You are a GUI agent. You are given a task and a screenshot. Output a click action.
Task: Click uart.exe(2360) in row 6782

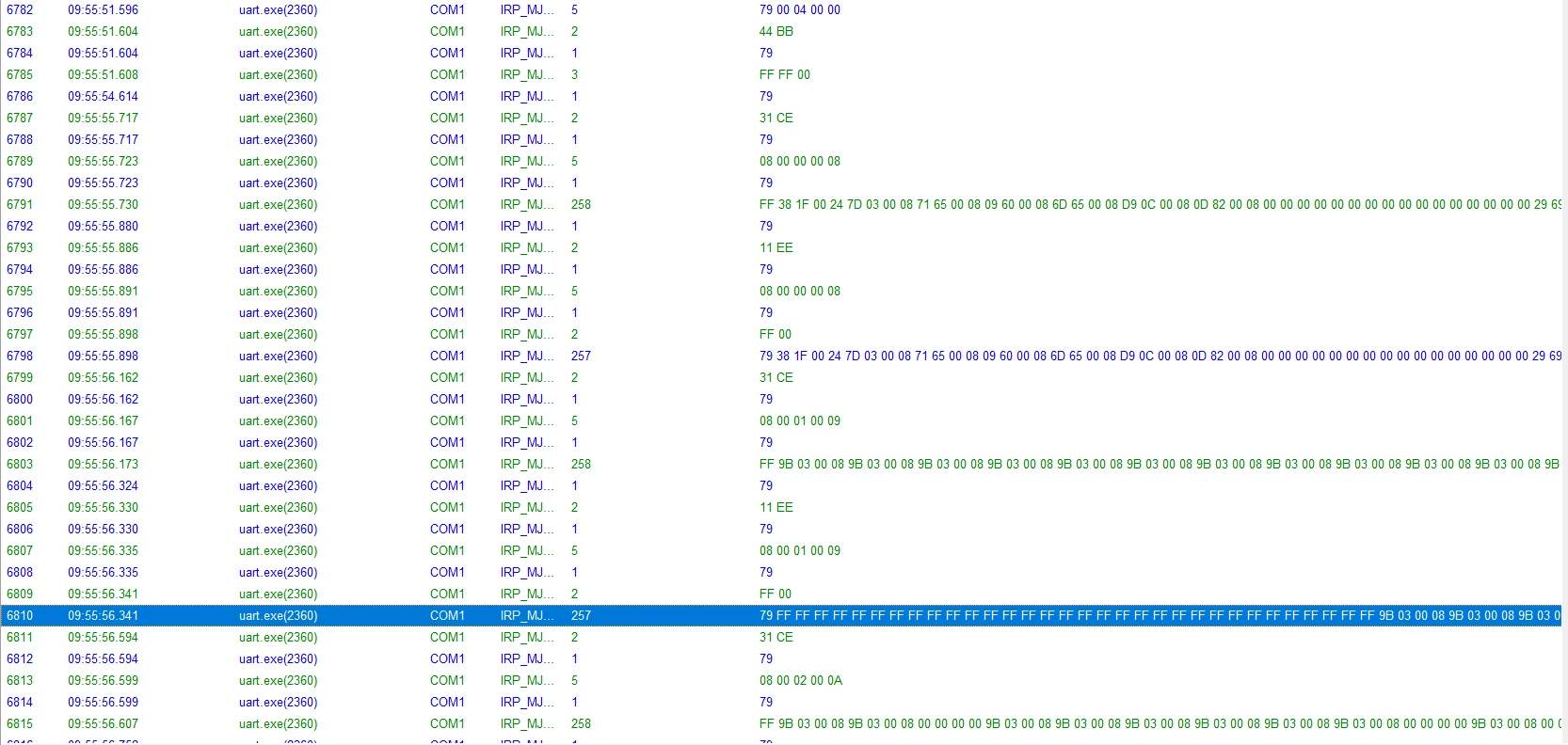[278, 10]
